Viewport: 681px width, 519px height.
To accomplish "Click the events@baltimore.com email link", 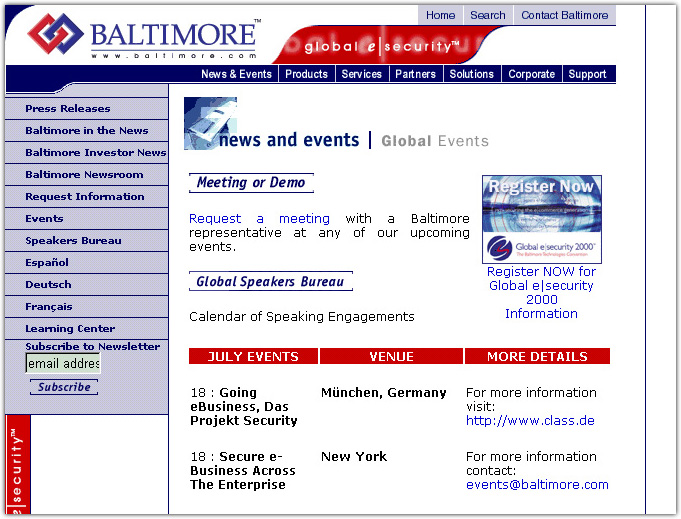I will (x=537, y=485).
